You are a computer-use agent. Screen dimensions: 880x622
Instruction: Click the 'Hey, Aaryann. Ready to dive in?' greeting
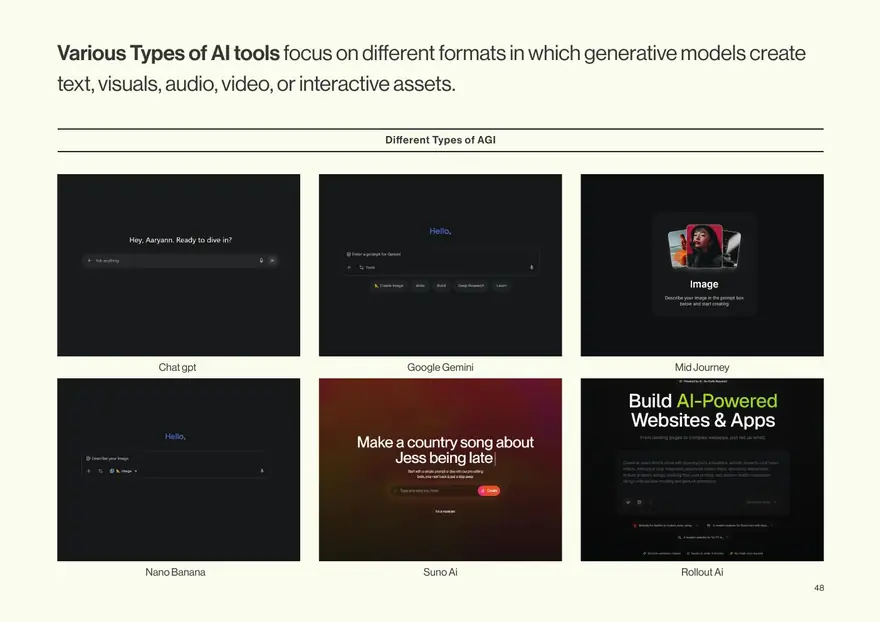coord(180,240)
